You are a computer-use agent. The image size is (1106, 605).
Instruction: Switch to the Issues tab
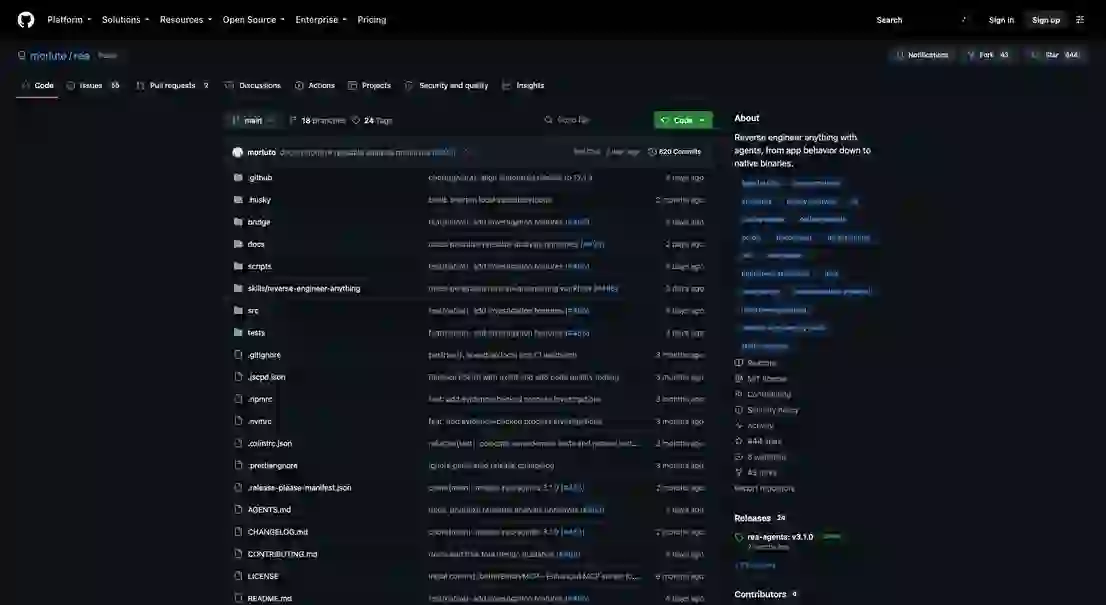coord(93,85)
